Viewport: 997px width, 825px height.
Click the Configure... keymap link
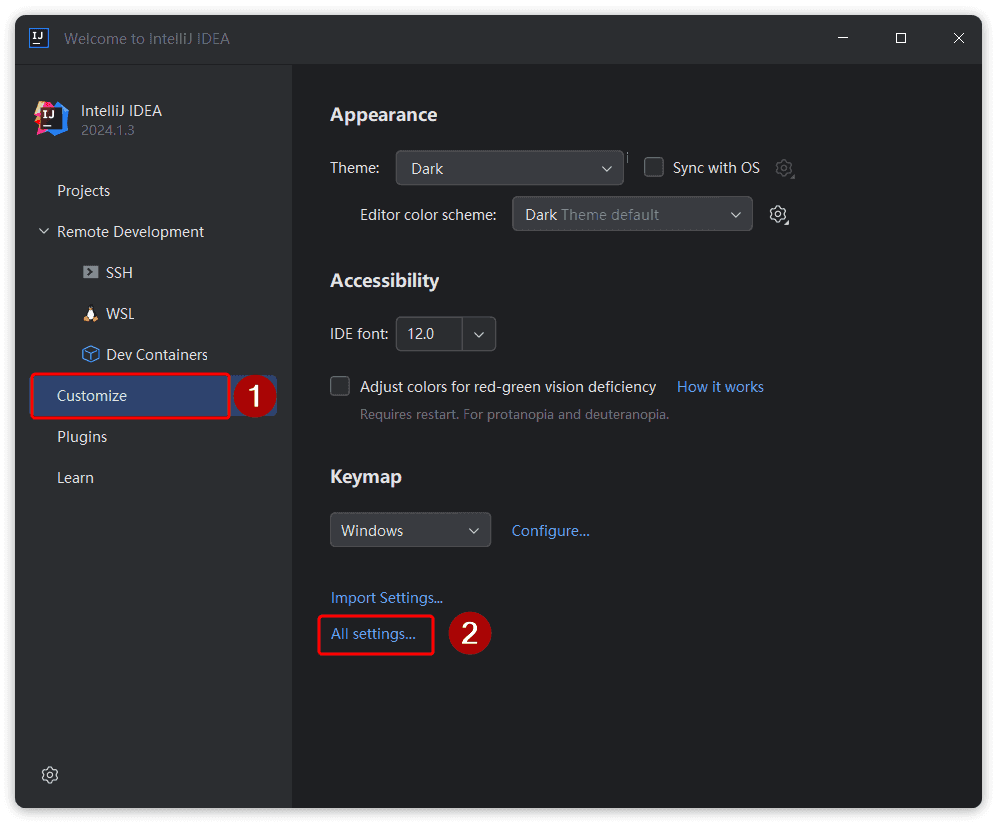tap(551, 530)
